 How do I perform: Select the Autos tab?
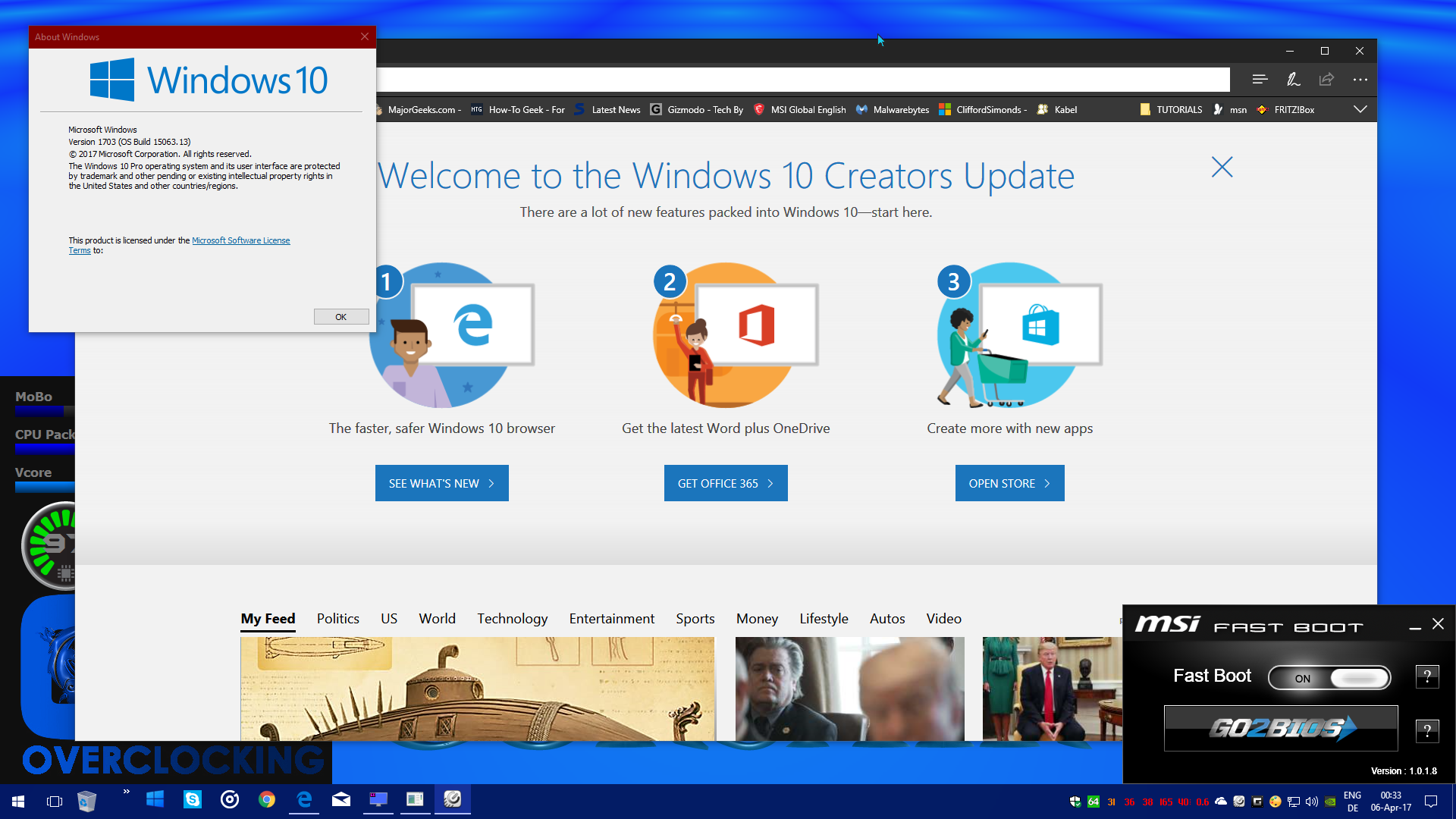pos(887,619)
